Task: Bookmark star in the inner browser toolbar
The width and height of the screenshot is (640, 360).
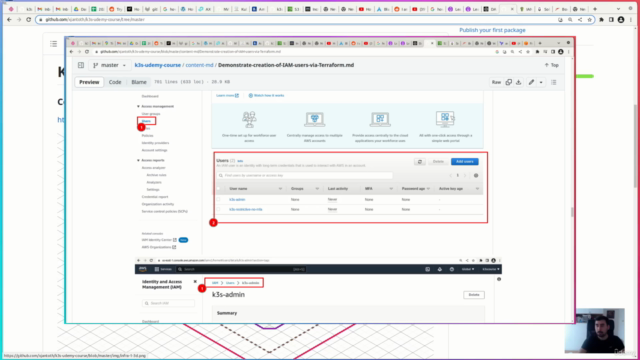Action: [528, 52]
